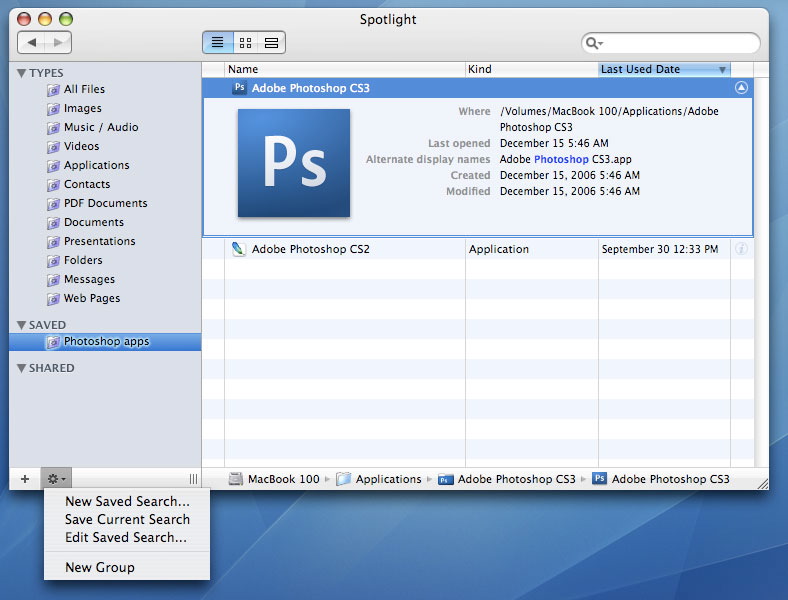Click the large Photoshop CS3 icon
Screen dimensions: 788x600
coord(294,163)
